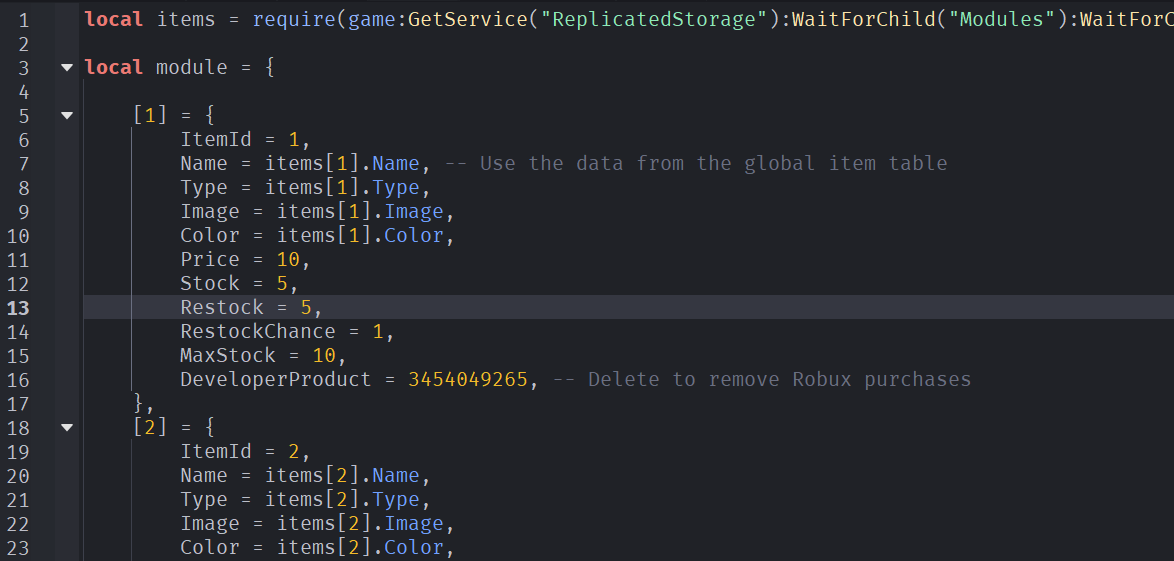
Task: Click the "ReplicatedStorage" string on line 1
Action: coord(654,19)
